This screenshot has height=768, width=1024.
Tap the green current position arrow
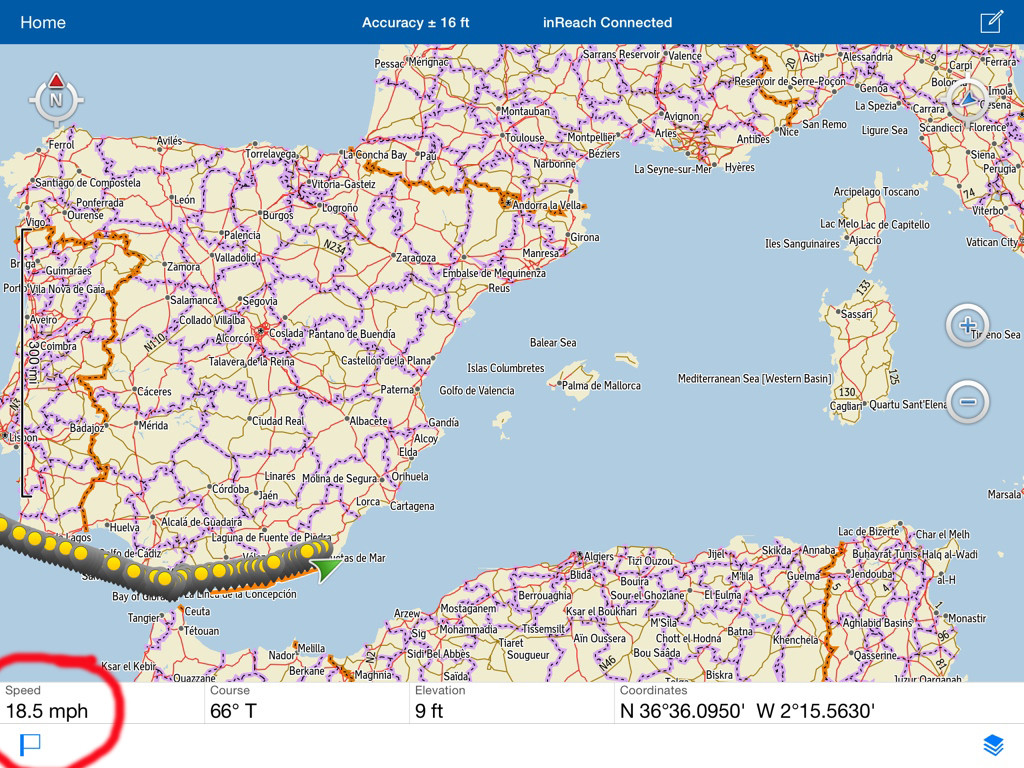(x=325, y=568)
